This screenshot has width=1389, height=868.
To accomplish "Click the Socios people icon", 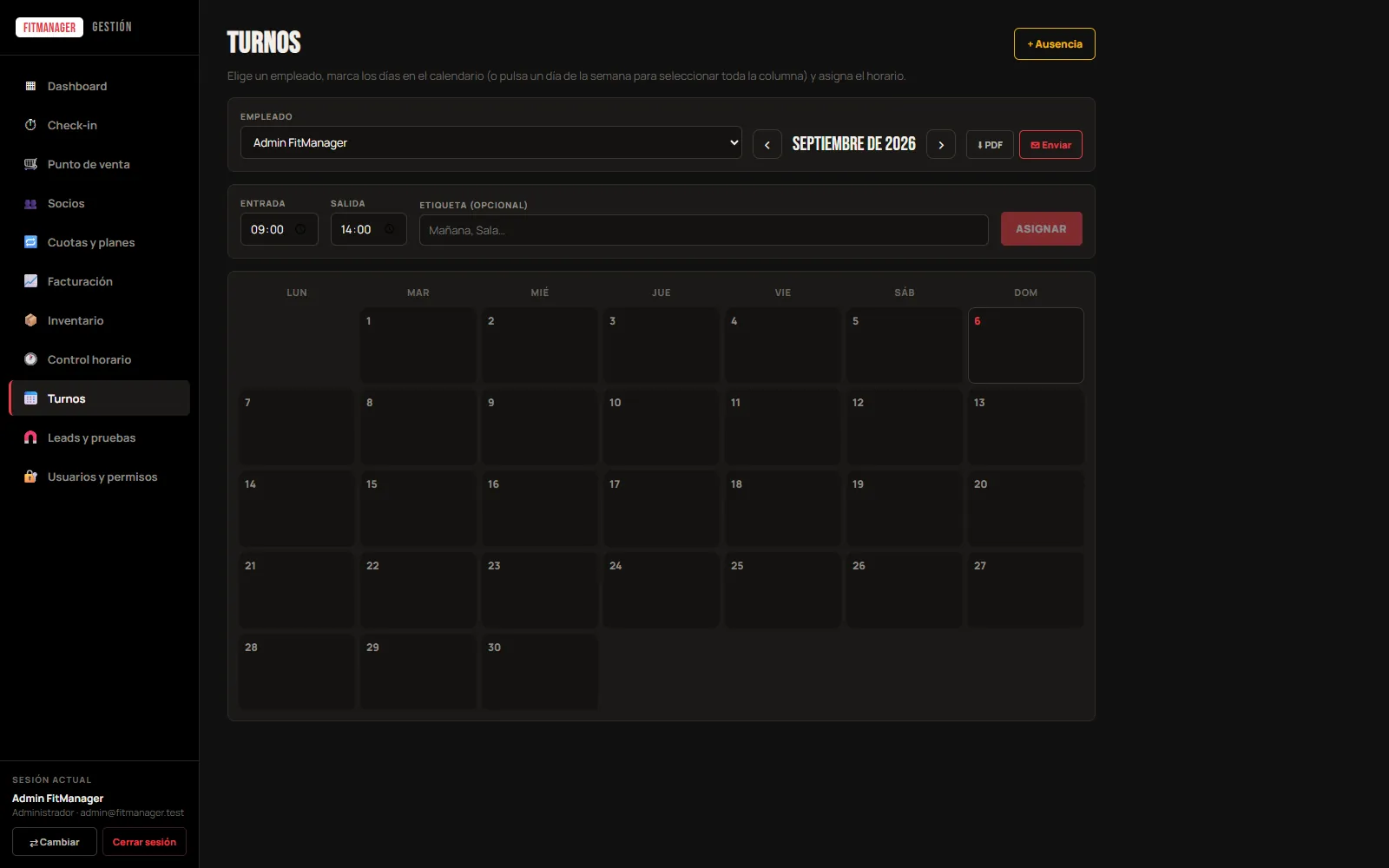I will 30,203.
